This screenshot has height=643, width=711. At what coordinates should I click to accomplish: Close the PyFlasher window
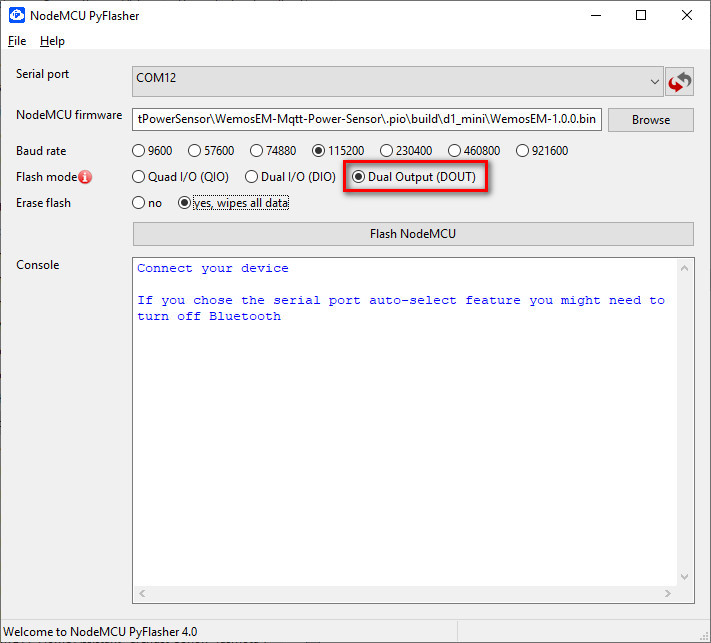tap(687, 15)
